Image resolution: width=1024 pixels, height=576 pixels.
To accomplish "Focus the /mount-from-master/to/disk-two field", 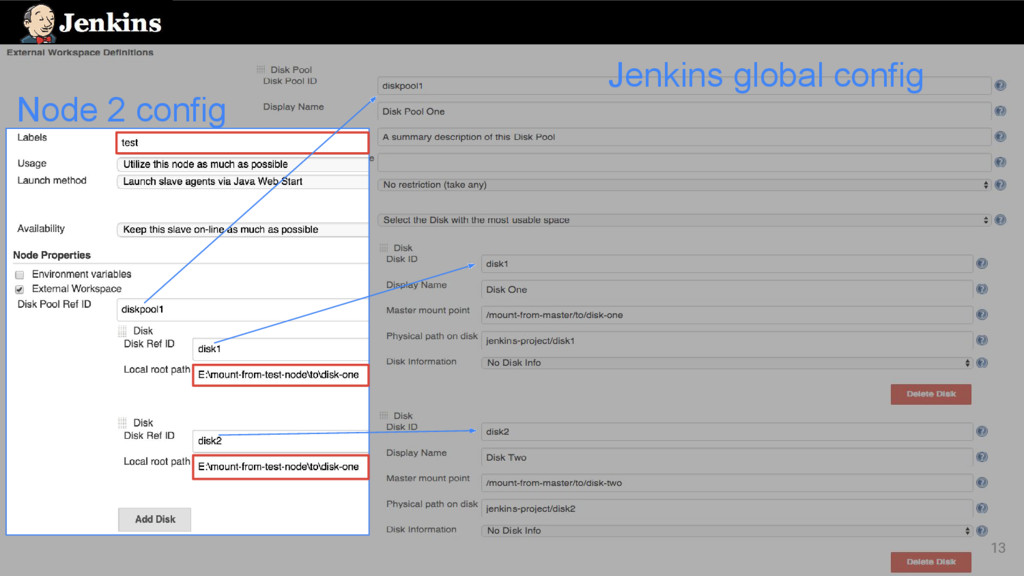I will coord(727,483).
